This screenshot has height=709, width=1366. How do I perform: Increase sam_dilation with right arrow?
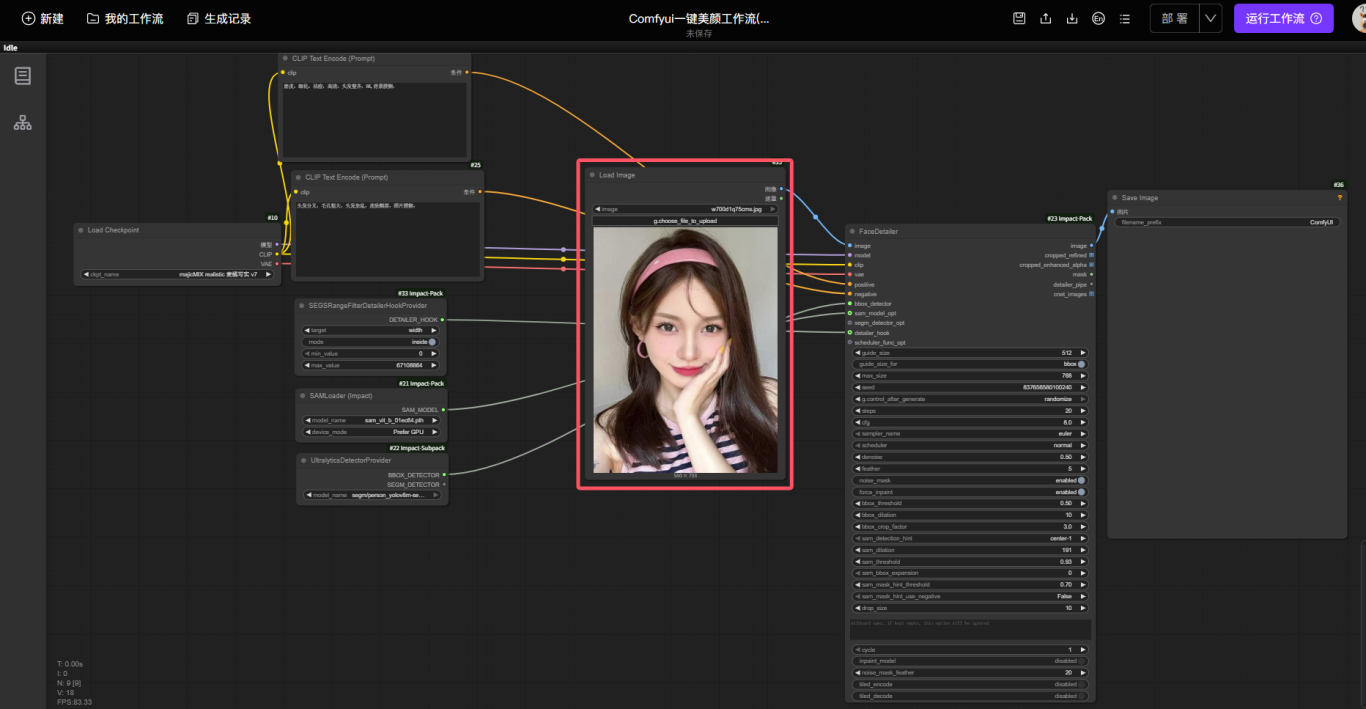click(1082, 550)
